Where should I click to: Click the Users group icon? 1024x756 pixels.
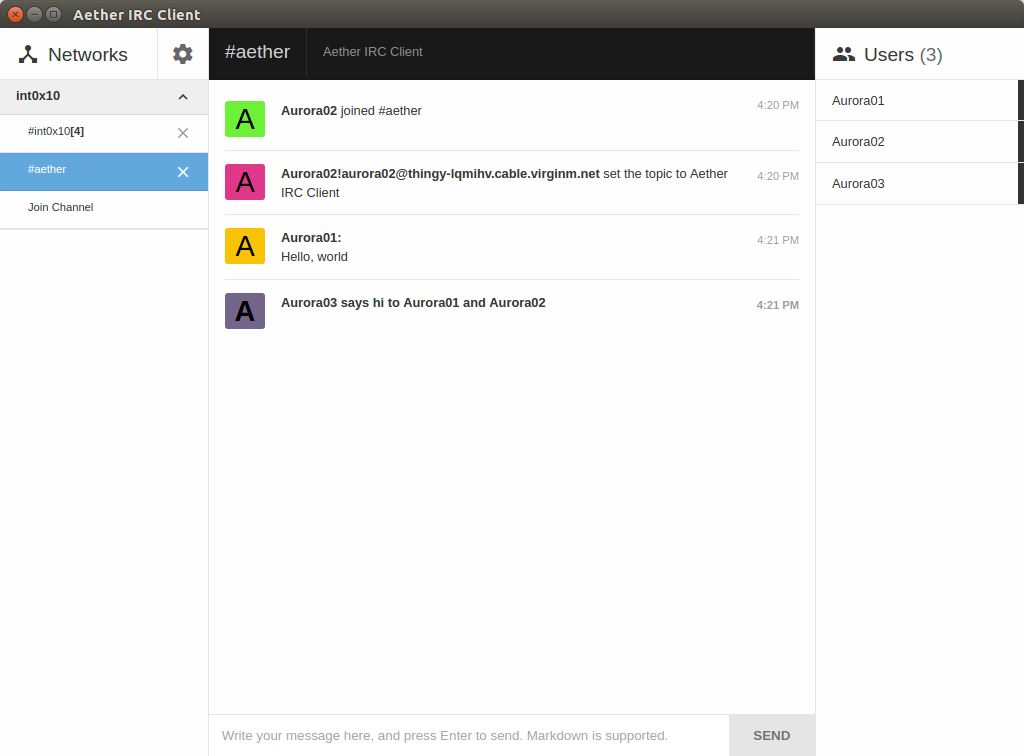[845, 54]
